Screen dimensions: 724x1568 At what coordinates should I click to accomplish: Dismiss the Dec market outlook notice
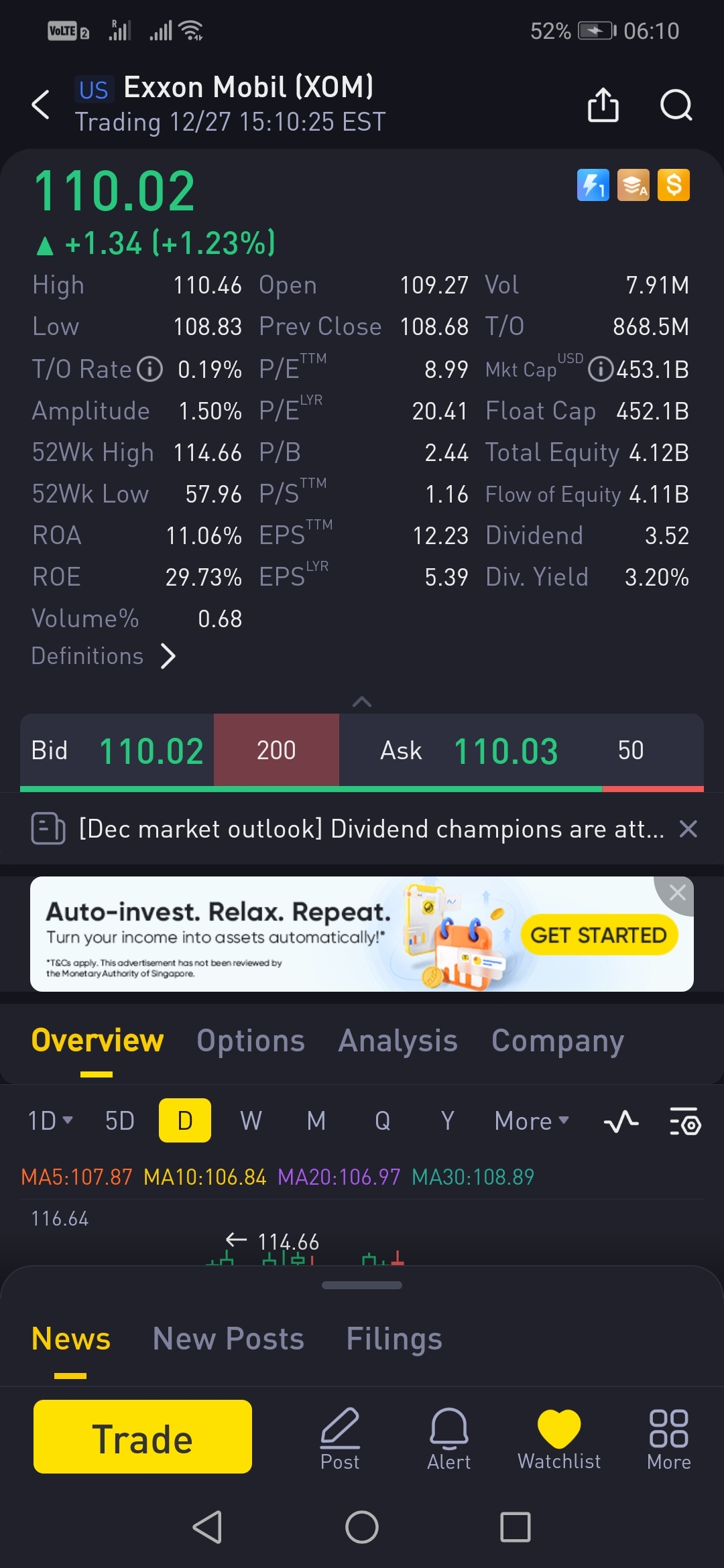pyautogui.click(x=688, y=829)
